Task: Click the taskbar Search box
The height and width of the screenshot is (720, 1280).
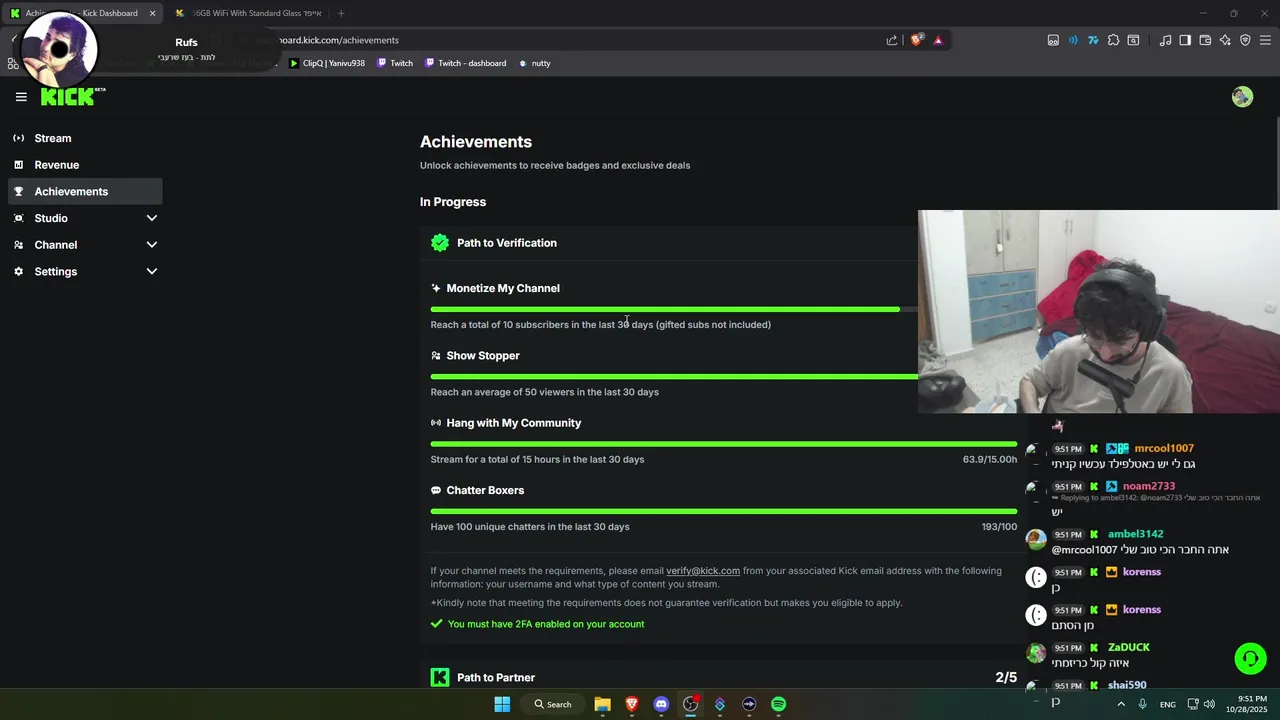Action: (x=553, y=704)
